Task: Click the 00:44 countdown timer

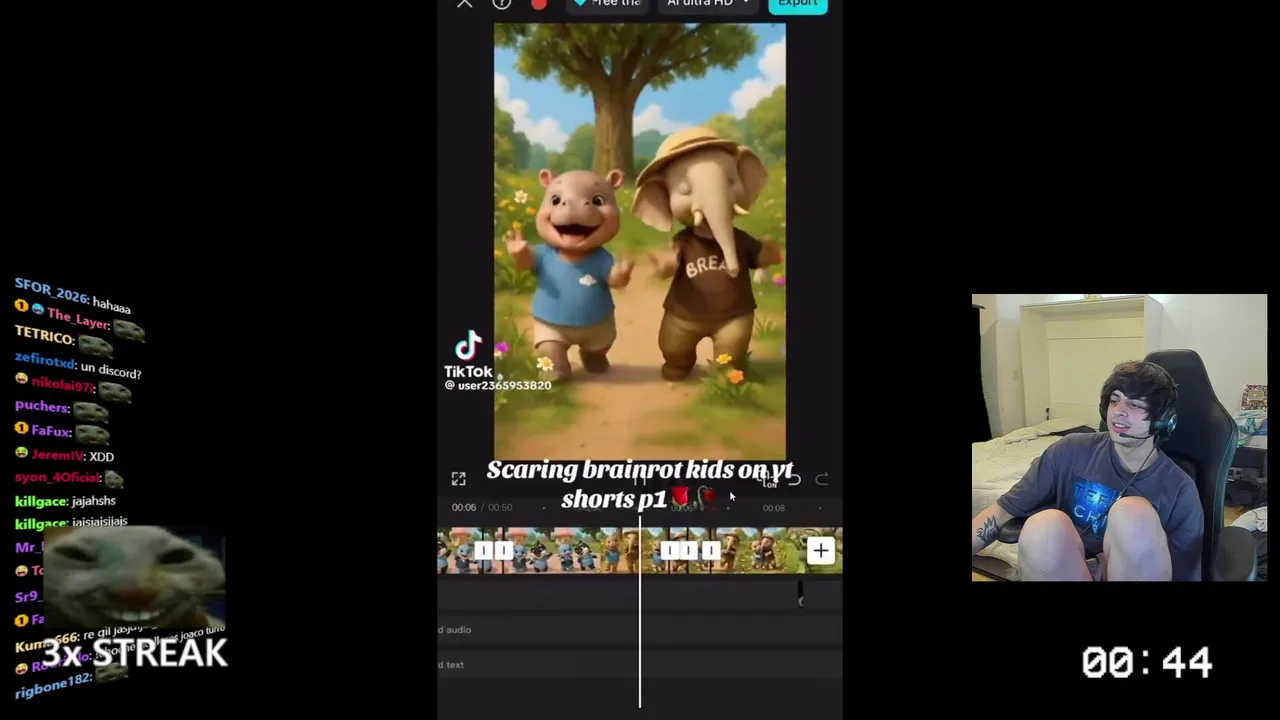Action: pos(1147,662)
